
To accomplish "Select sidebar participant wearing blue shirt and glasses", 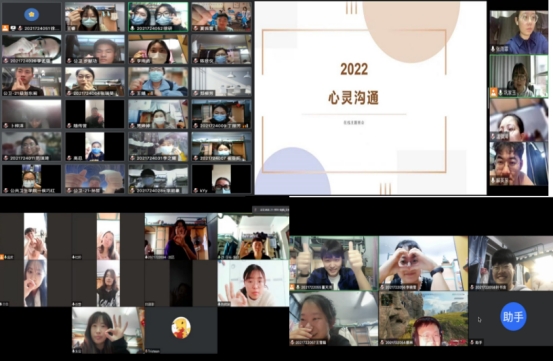I will [x=518, y=32].
